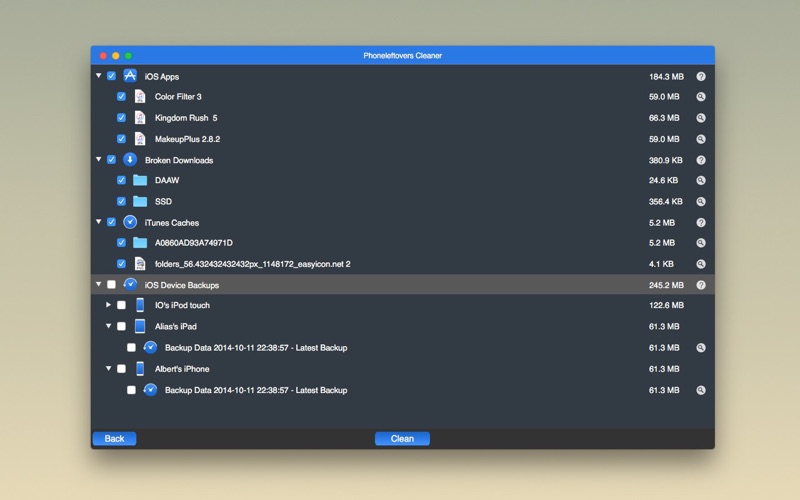Expand the IO's iPod touch backups
This screenshot has width=800, height=500.
(x=108, y=305)
